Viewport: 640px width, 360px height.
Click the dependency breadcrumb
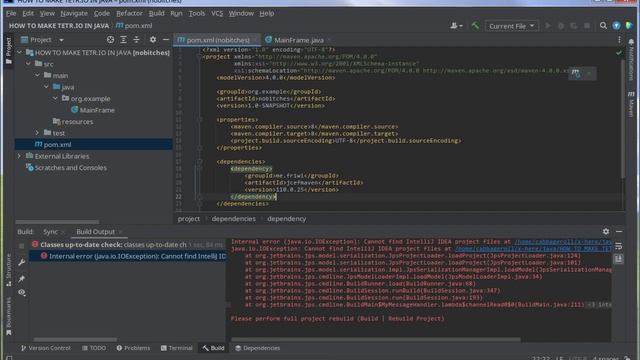[x=287, y=219]
